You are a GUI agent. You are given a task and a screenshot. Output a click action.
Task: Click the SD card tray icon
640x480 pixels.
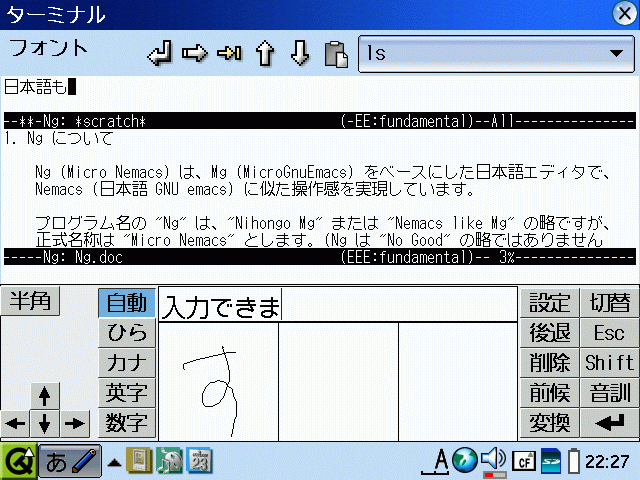551,461
